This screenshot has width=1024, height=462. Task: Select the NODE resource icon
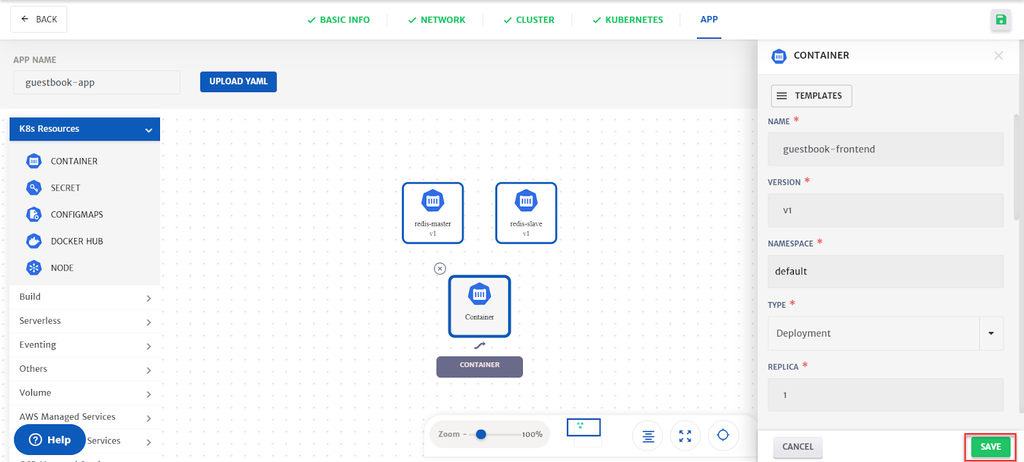(33, 268)
